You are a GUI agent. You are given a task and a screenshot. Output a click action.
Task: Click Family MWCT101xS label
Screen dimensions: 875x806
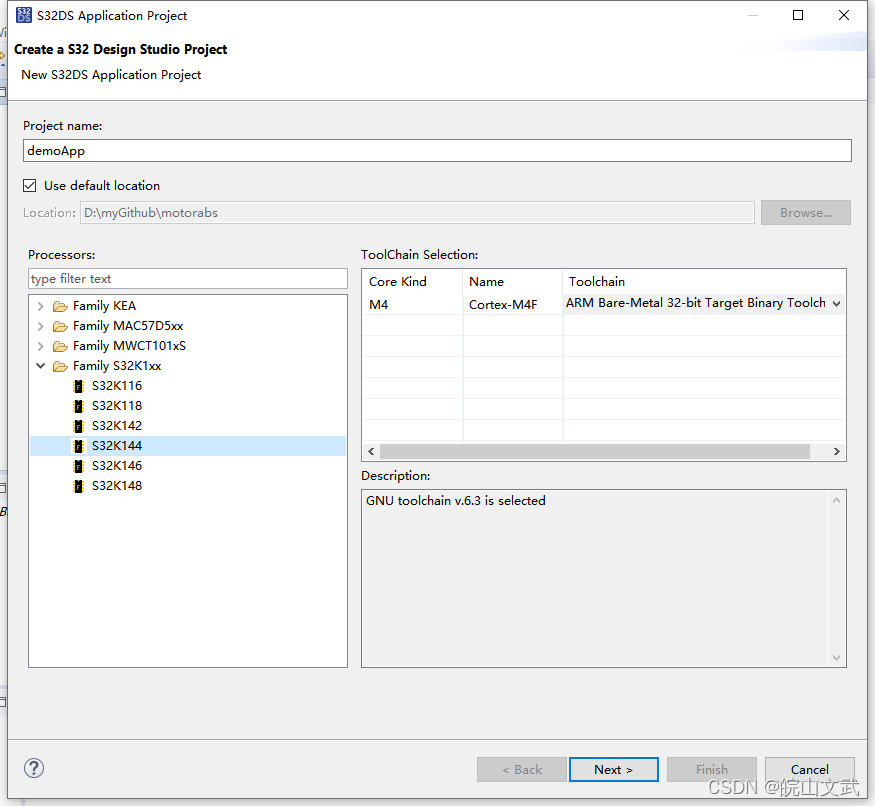coord(129,346)
